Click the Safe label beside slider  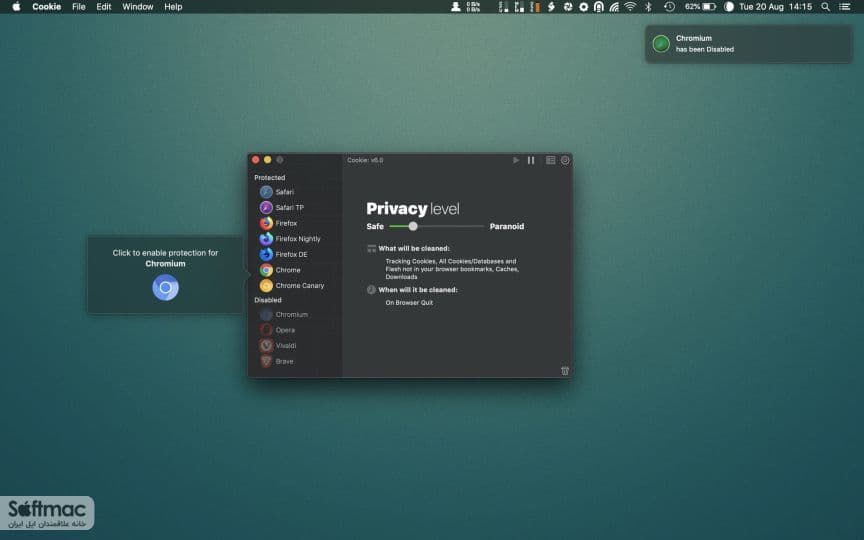pos(375,226)
